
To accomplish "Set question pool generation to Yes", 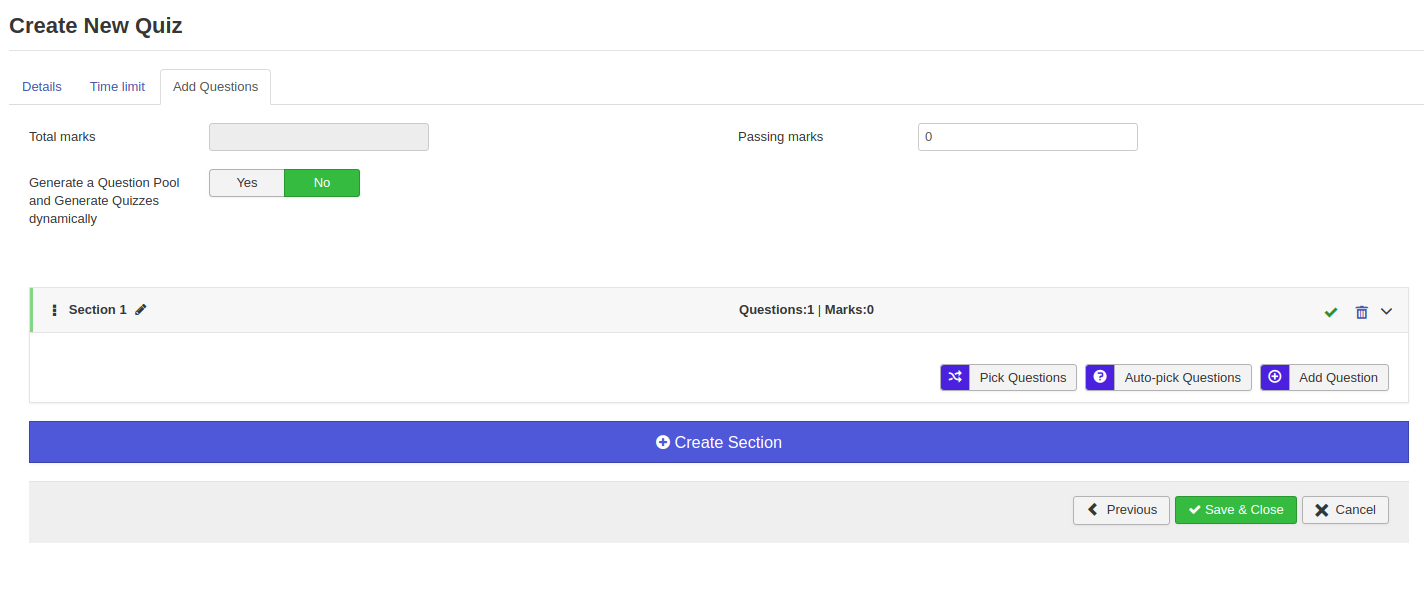I will click(247, 183).
